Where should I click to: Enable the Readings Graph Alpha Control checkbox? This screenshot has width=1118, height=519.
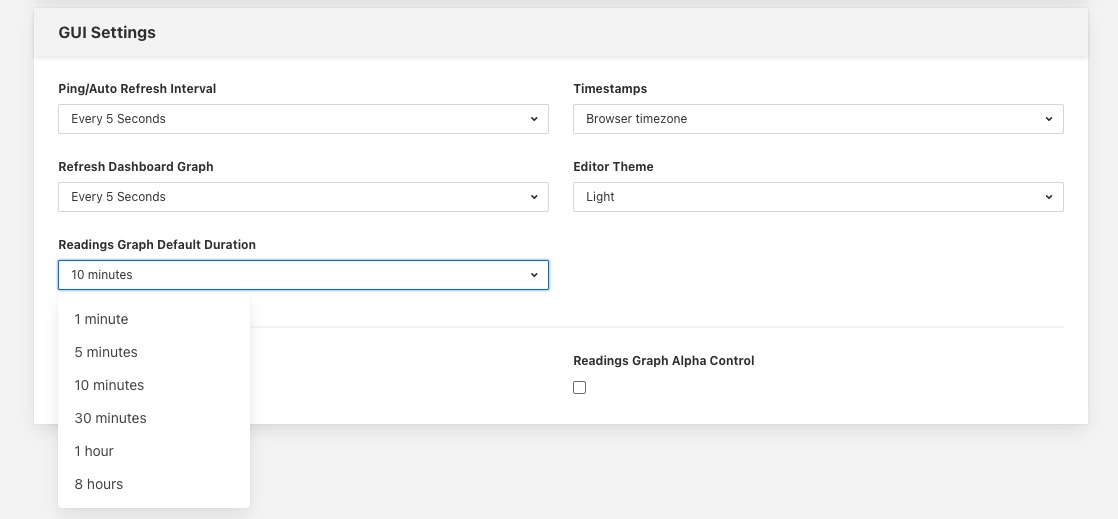click(580, 388)
